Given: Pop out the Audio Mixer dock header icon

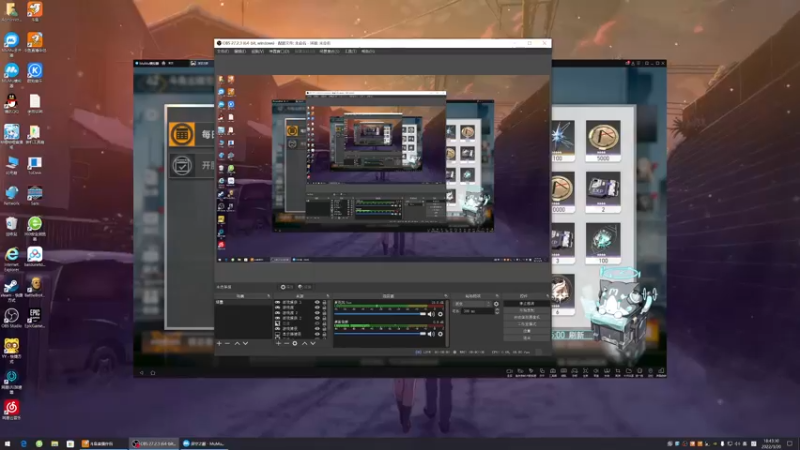Looking at the screenshot, I should coord(446,296).
